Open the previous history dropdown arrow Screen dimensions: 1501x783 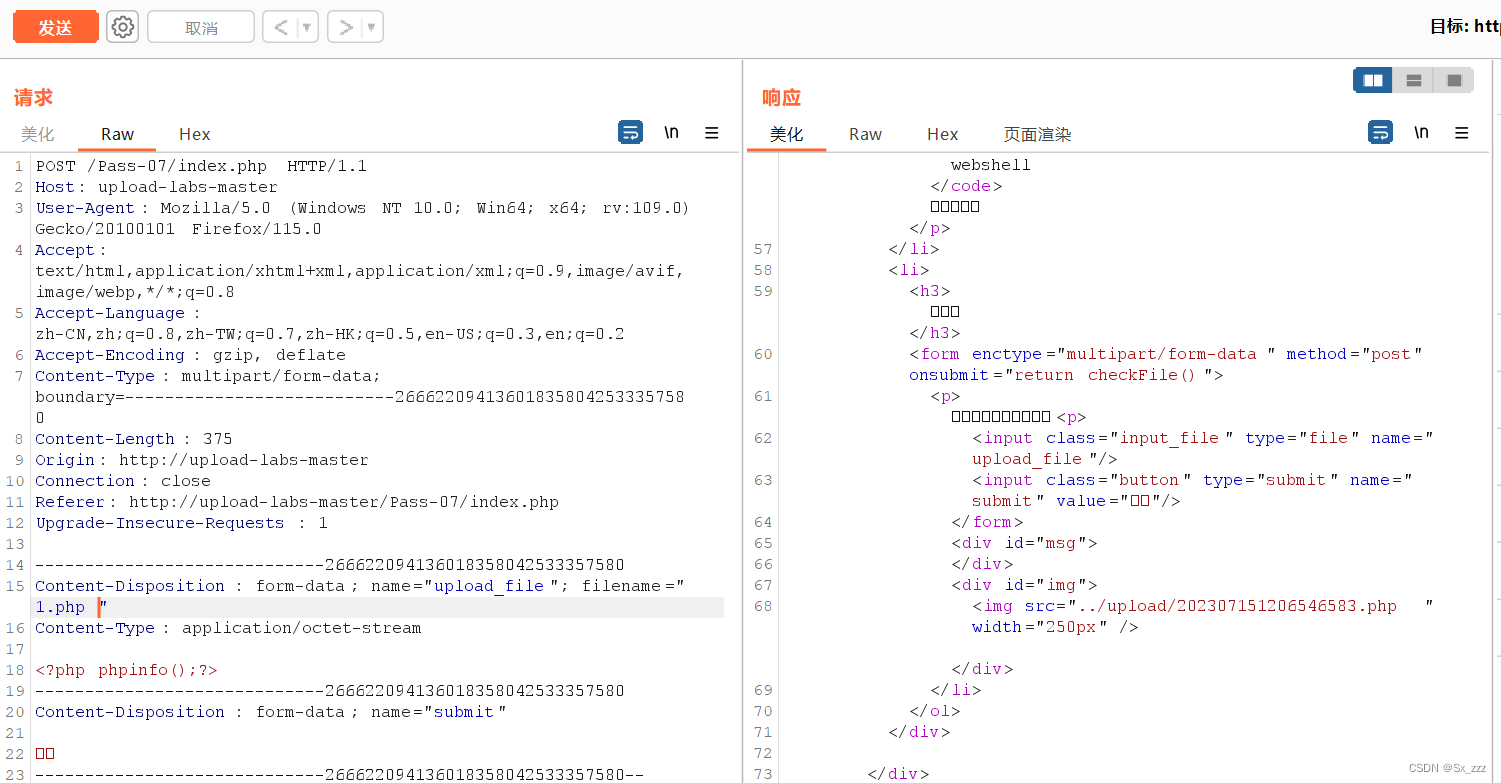click(307, 27)
